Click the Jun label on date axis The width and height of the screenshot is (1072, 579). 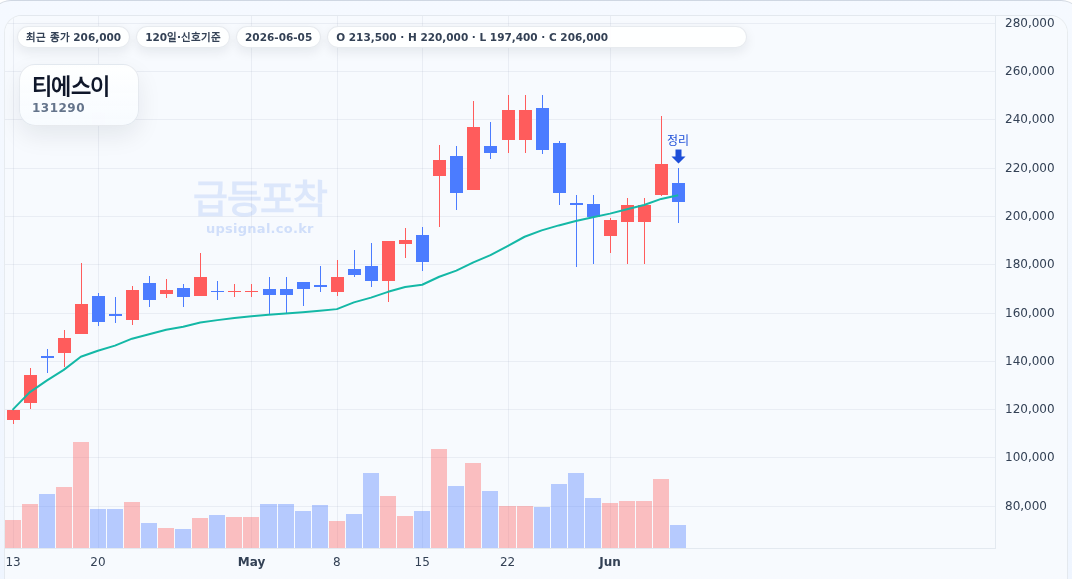point(609,562)
